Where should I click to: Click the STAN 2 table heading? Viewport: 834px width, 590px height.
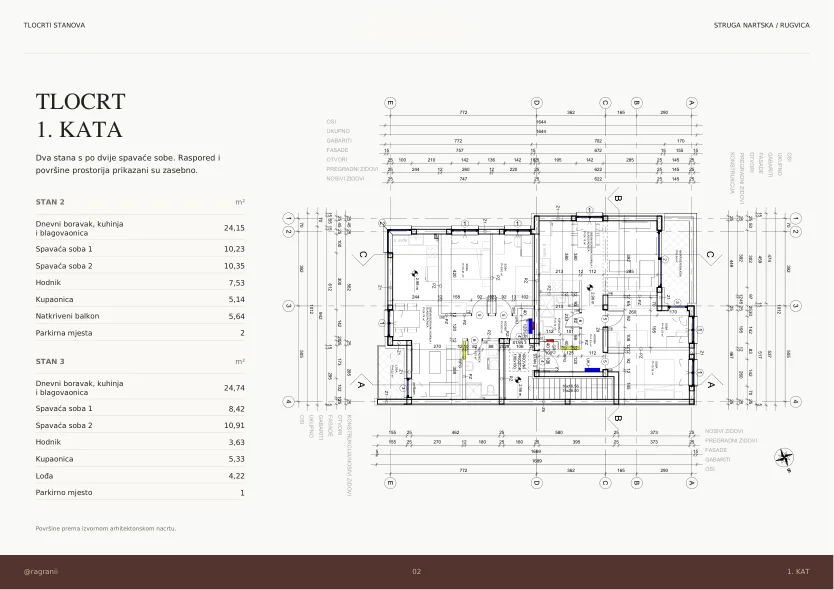tap(50, 202)
